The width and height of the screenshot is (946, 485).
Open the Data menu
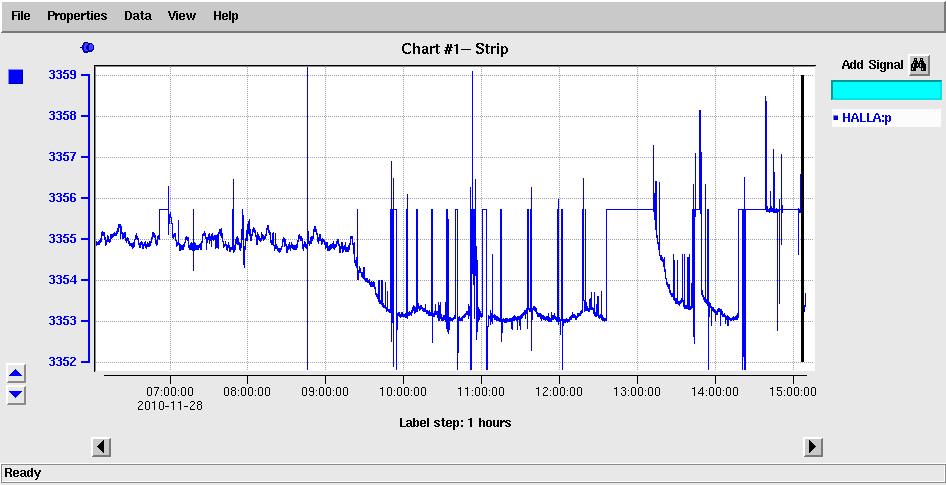click(138, 16)
